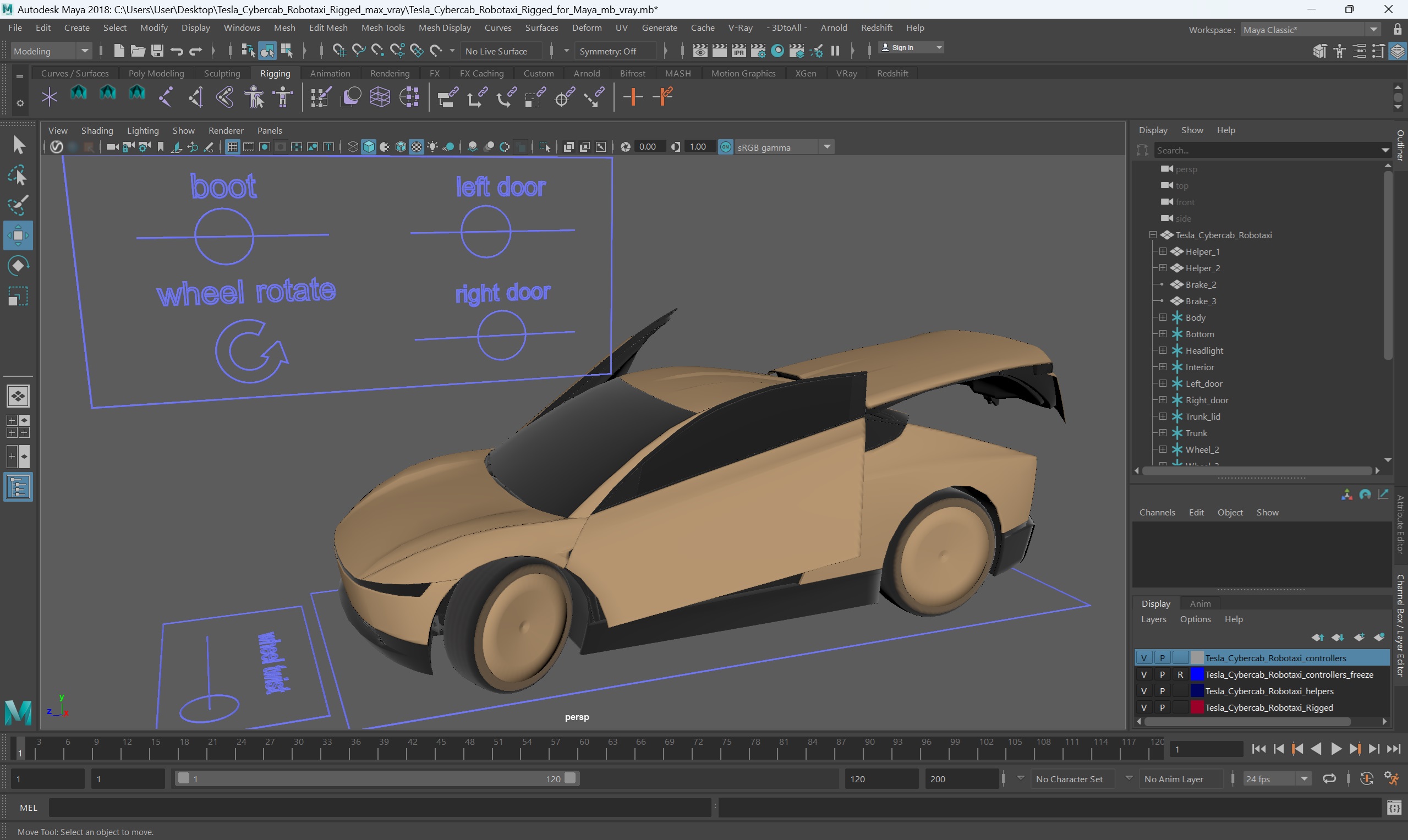Switch to the Poly Modeling shelf tab
The image size is (1408, 840).
point(156,73)
